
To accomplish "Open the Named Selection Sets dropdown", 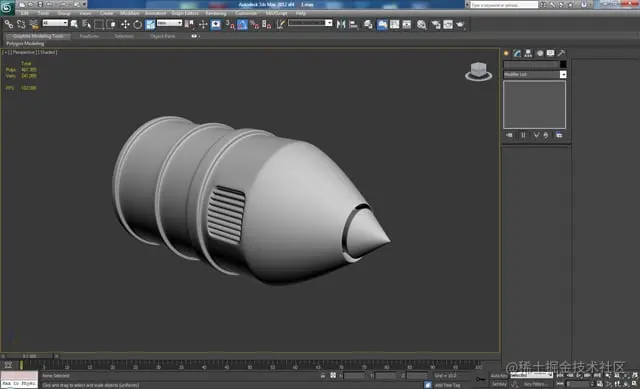I will click(329, 23).
